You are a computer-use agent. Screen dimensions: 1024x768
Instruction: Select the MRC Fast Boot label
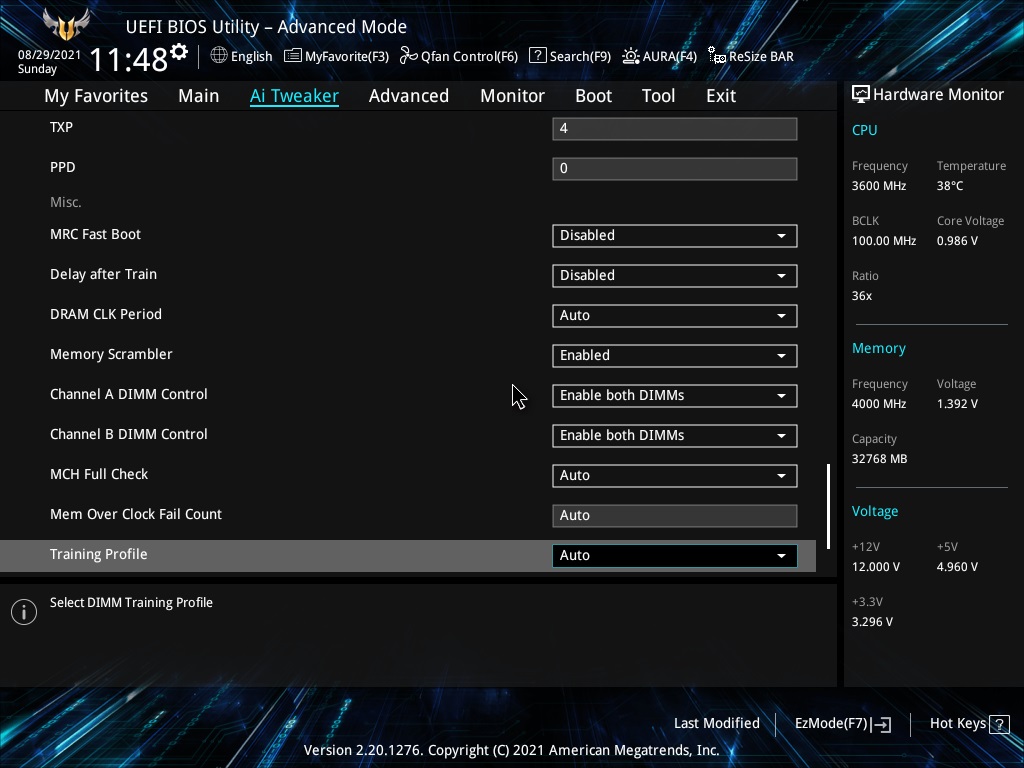[95, 234]
